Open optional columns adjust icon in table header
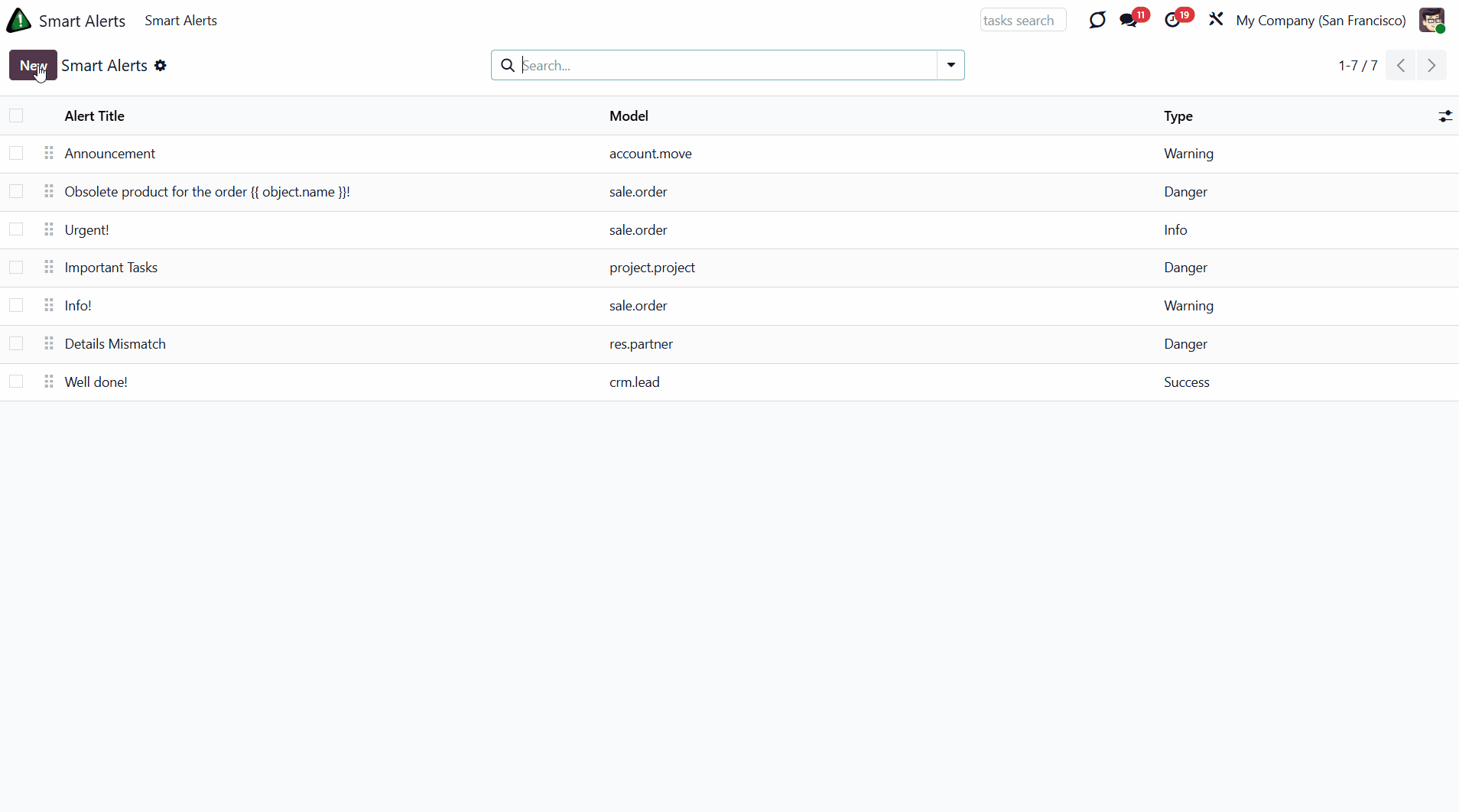 (x=1444, y=116)
